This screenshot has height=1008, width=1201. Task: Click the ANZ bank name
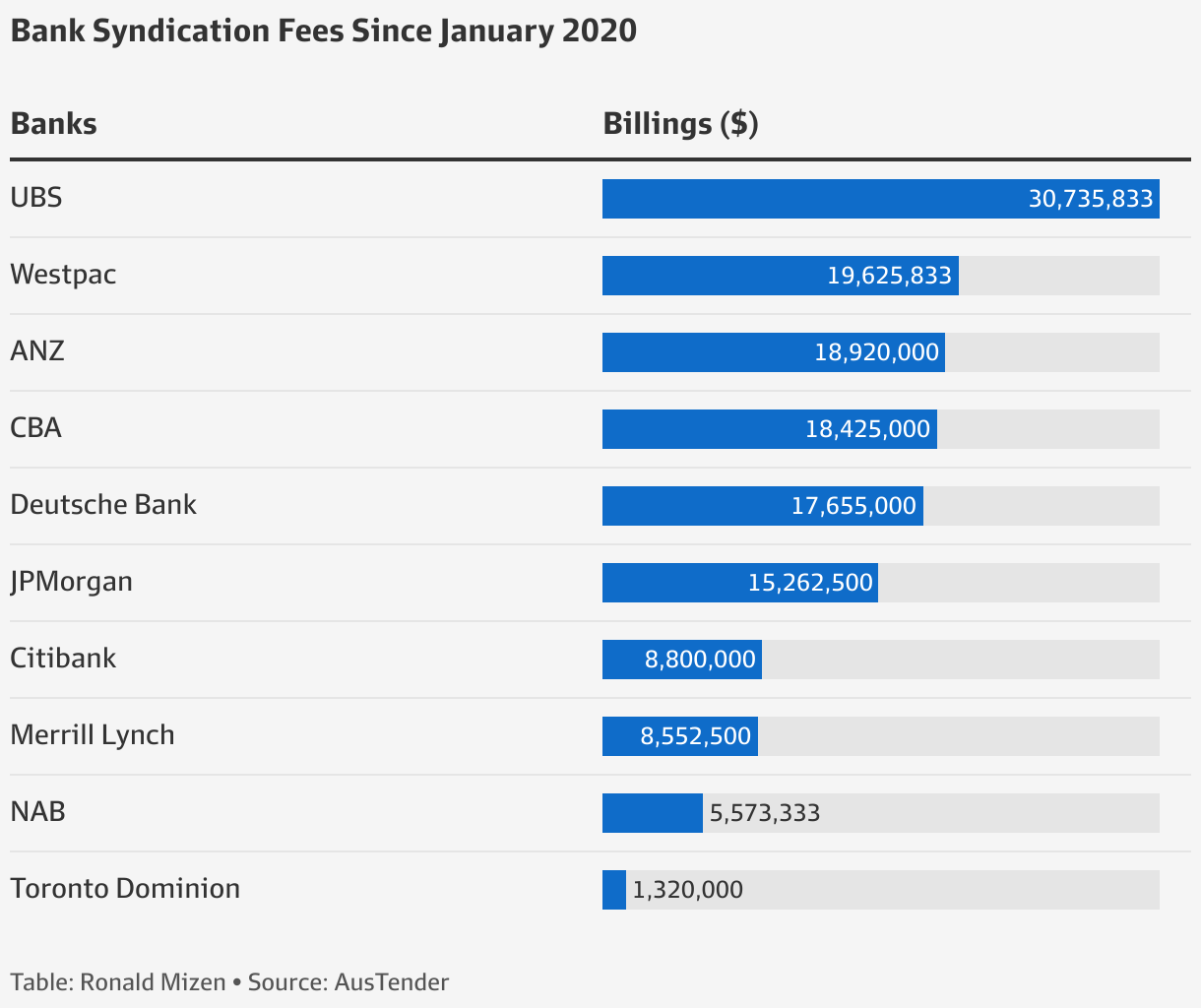37,350
